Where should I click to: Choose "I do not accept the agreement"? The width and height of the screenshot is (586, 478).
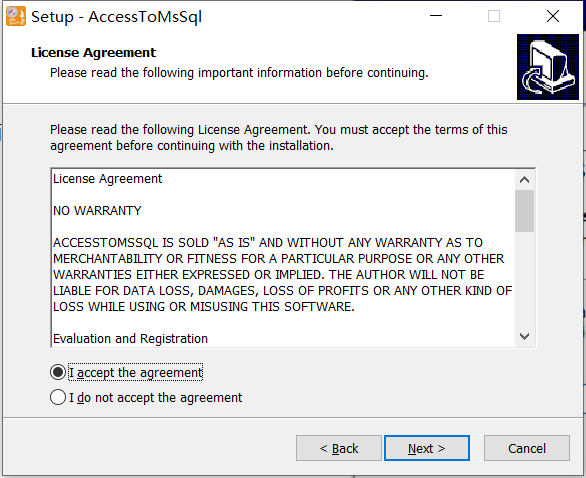coord(58,397)
